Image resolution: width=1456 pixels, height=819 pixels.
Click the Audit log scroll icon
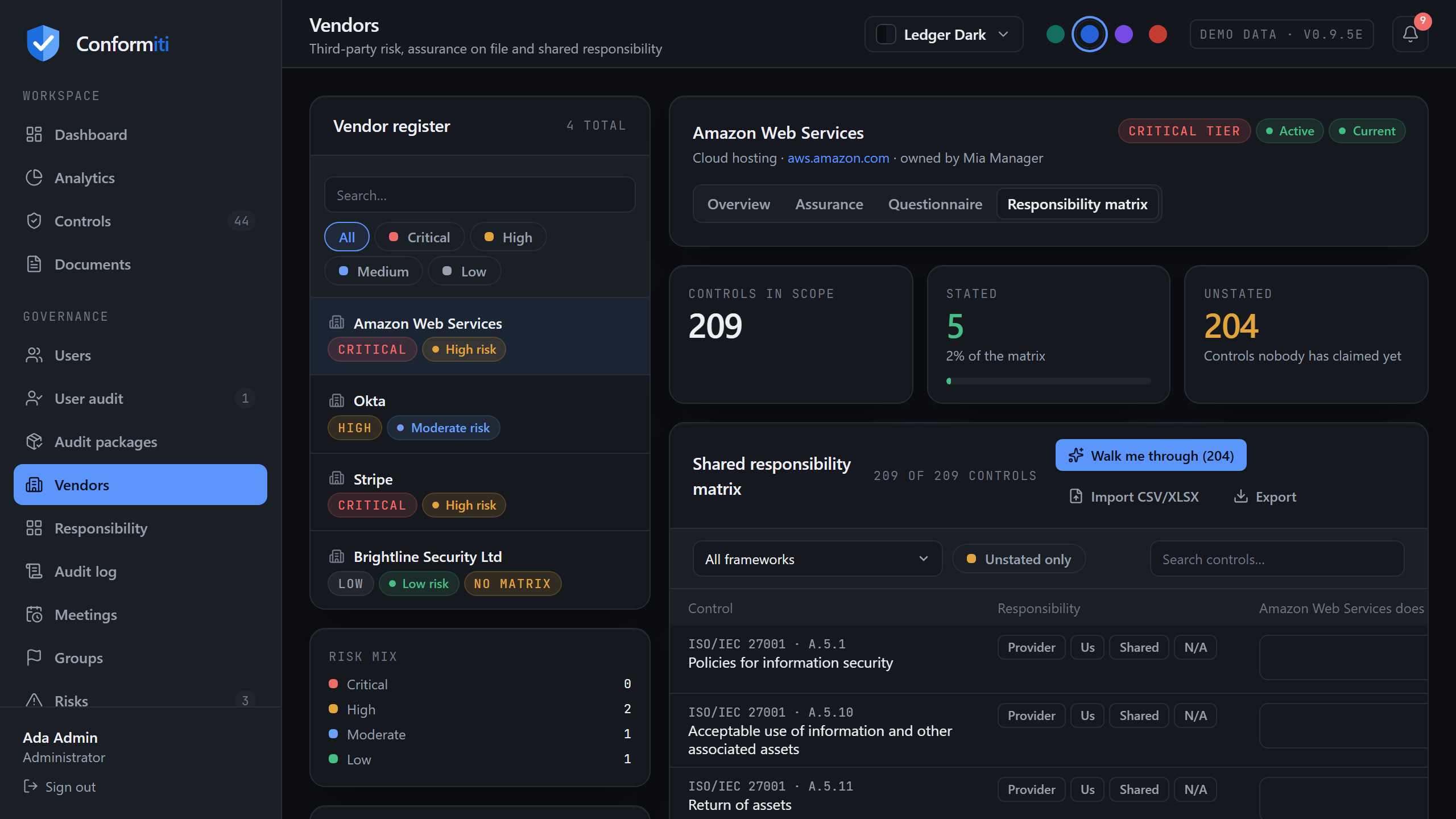click(x=34, y=571)
